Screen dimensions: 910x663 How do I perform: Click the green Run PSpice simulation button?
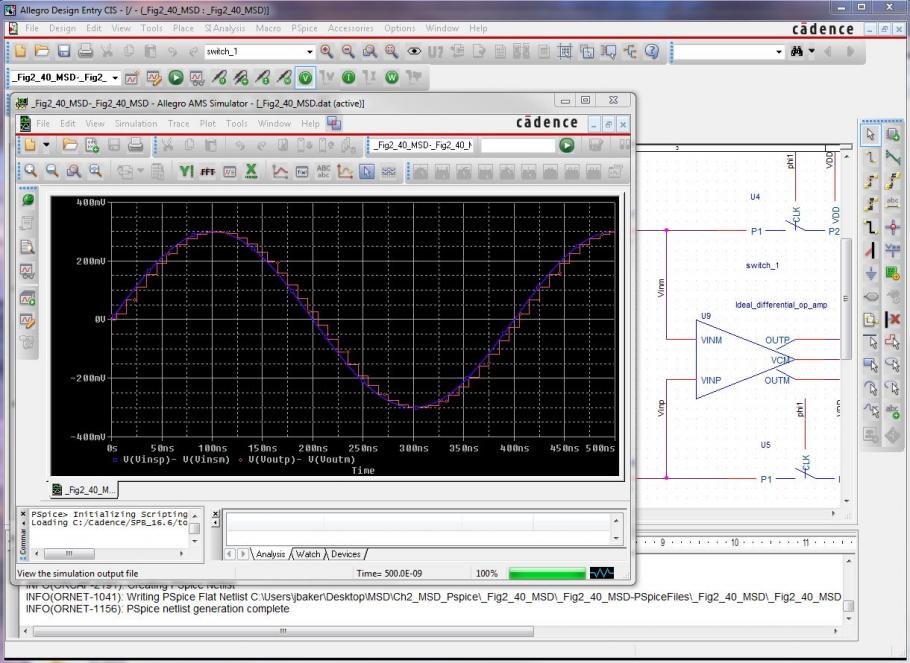[x=176, y=77]
